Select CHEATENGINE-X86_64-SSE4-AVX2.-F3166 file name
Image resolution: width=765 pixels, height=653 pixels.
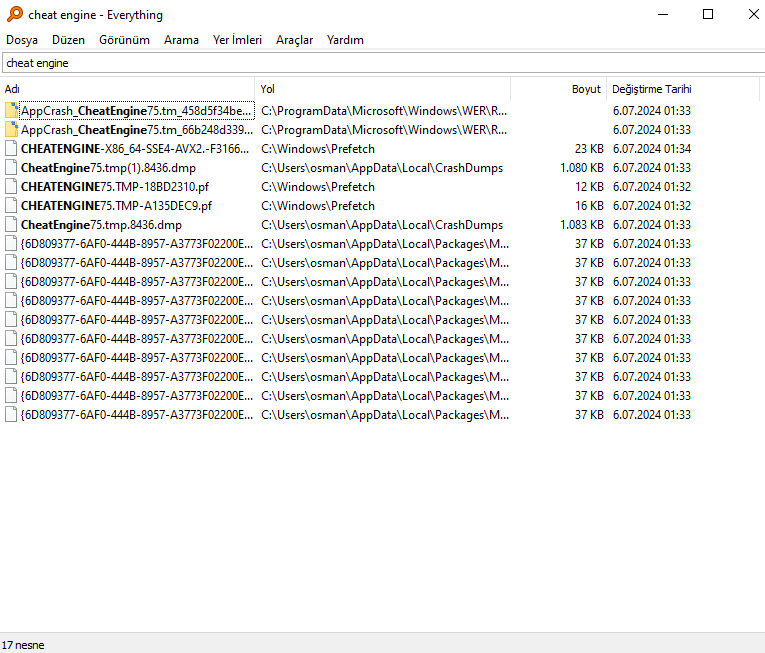135,149
